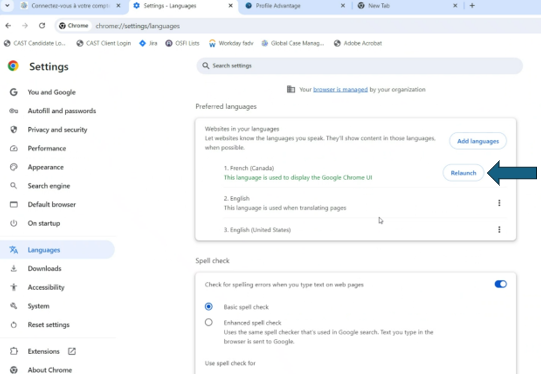This screenshot has width=541, height=374.
Task: Open About Chrome page
Action: (50, 370)
